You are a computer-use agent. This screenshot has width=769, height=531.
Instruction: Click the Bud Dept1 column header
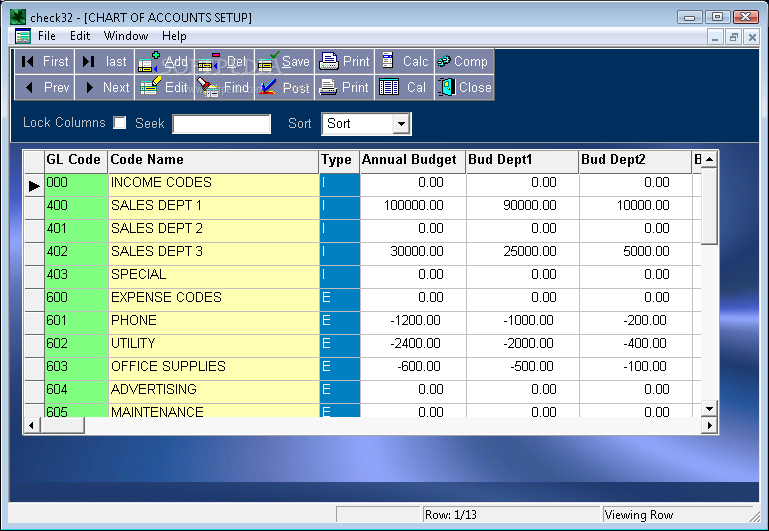pos(523,161)
